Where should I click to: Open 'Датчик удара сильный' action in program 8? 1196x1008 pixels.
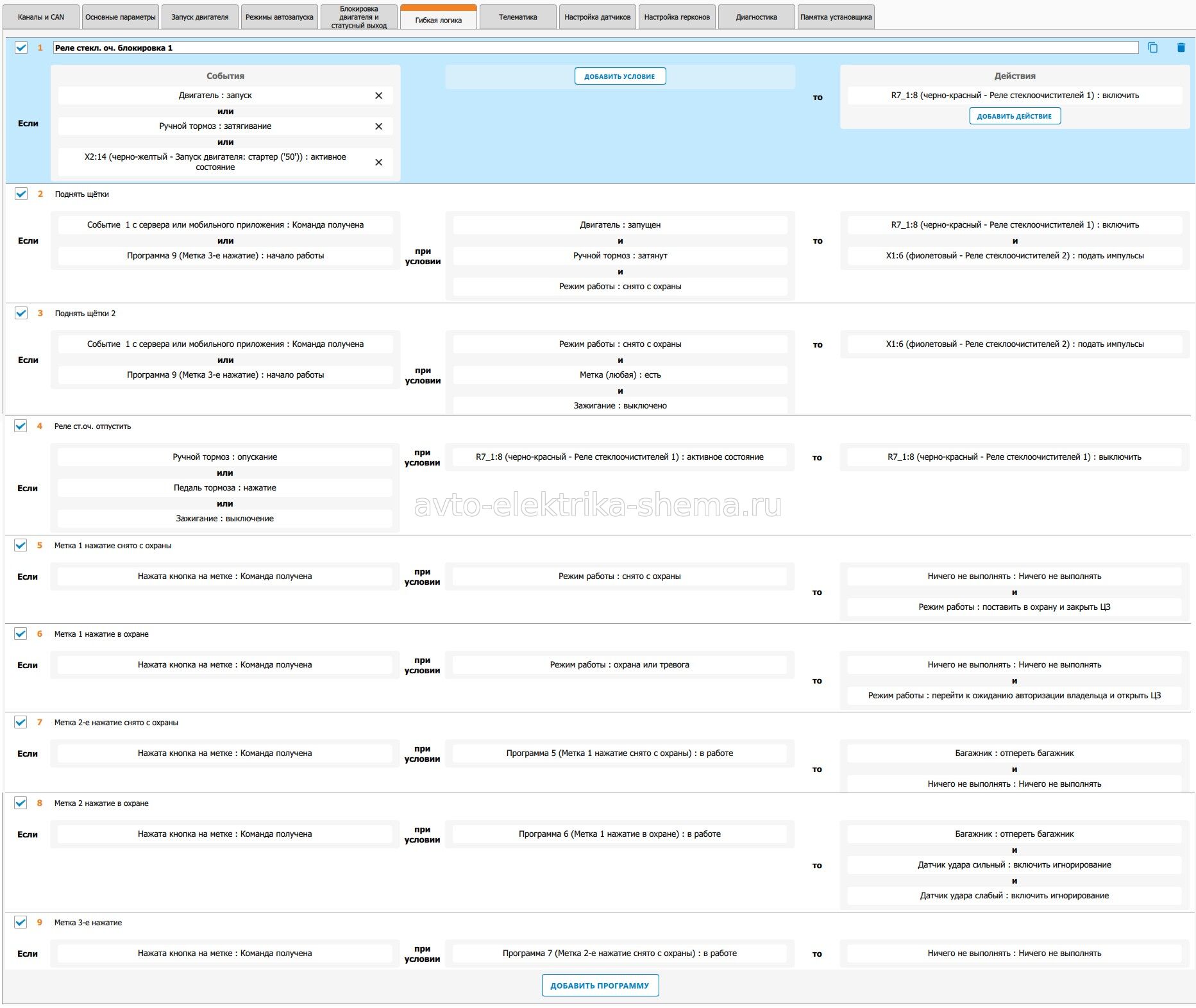[x=1014, y=865]
